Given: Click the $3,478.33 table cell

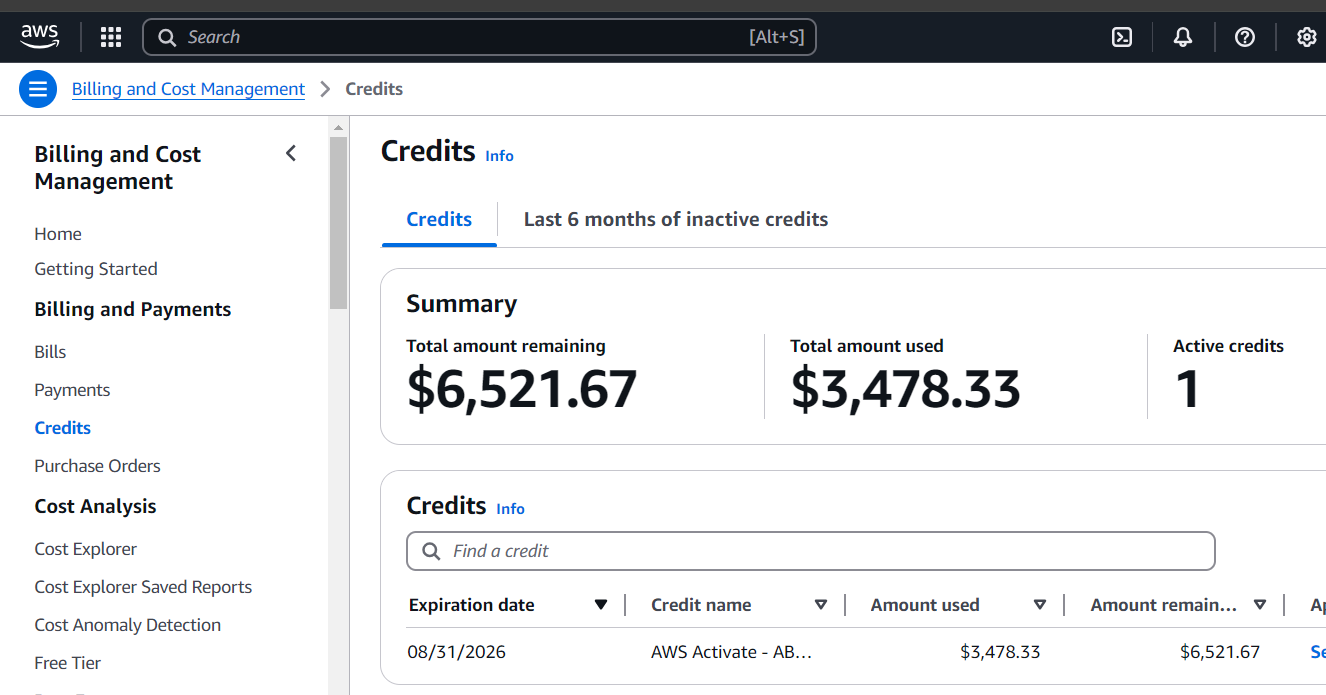Looking at the screenshot, I should [x=1000, y=652].
